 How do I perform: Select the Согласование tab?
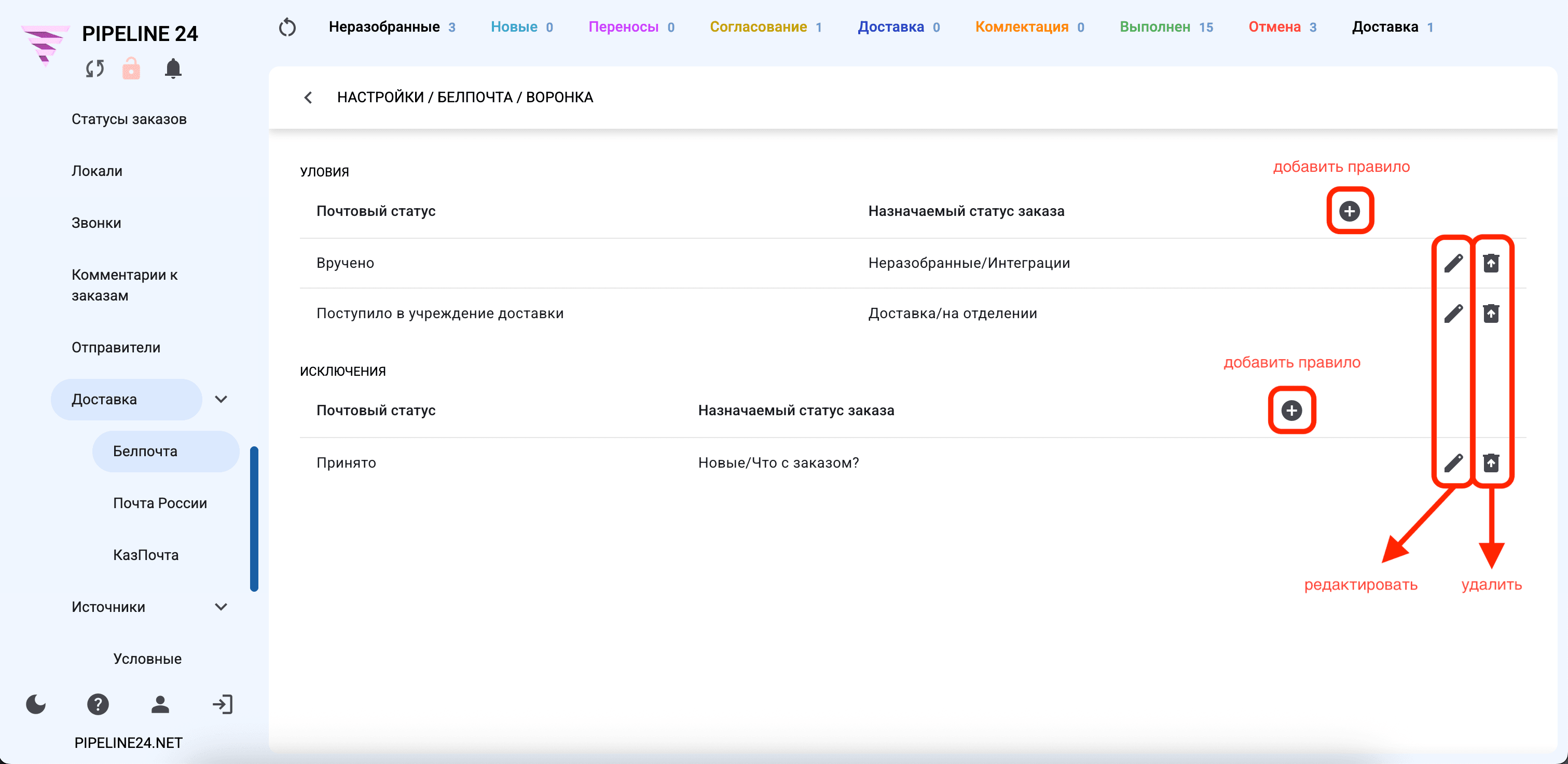[x=766, y=28]
